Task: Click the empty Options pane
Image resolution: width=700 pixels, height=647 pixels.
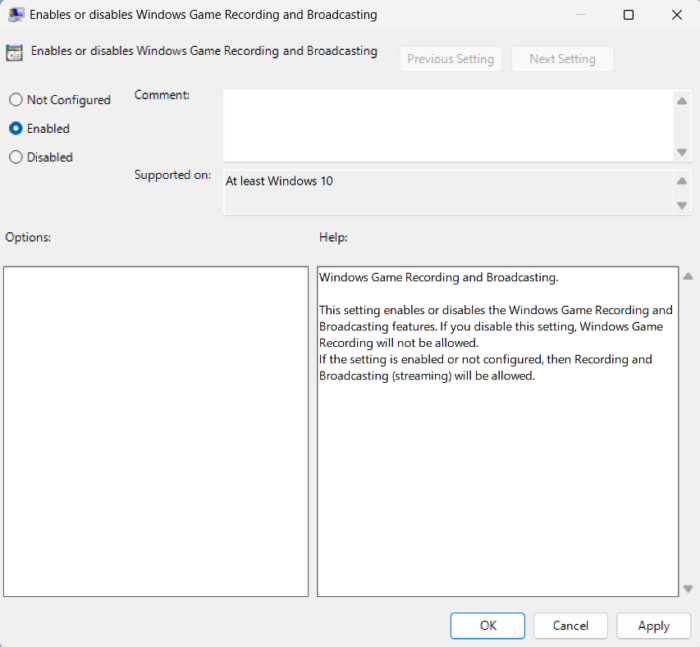Action: click(156, 431)
